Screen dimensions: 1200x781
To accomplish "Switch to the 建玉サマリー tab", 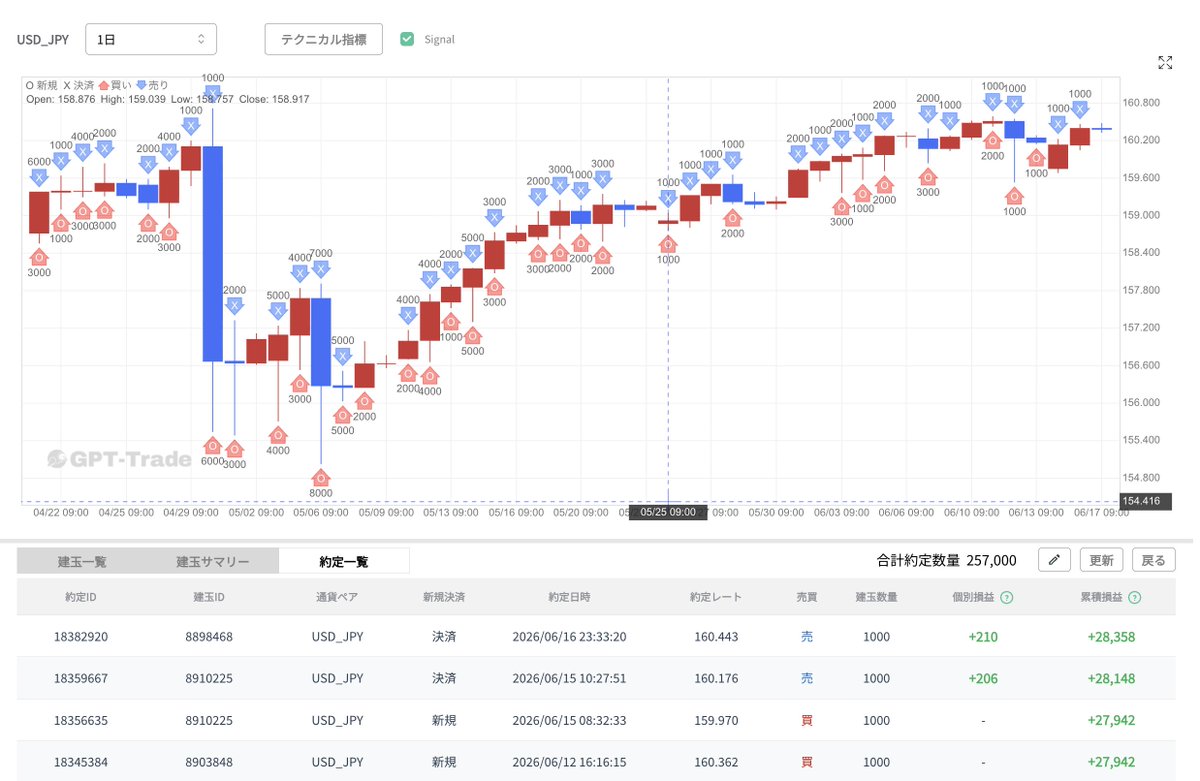I will click(x=213, y=561).
